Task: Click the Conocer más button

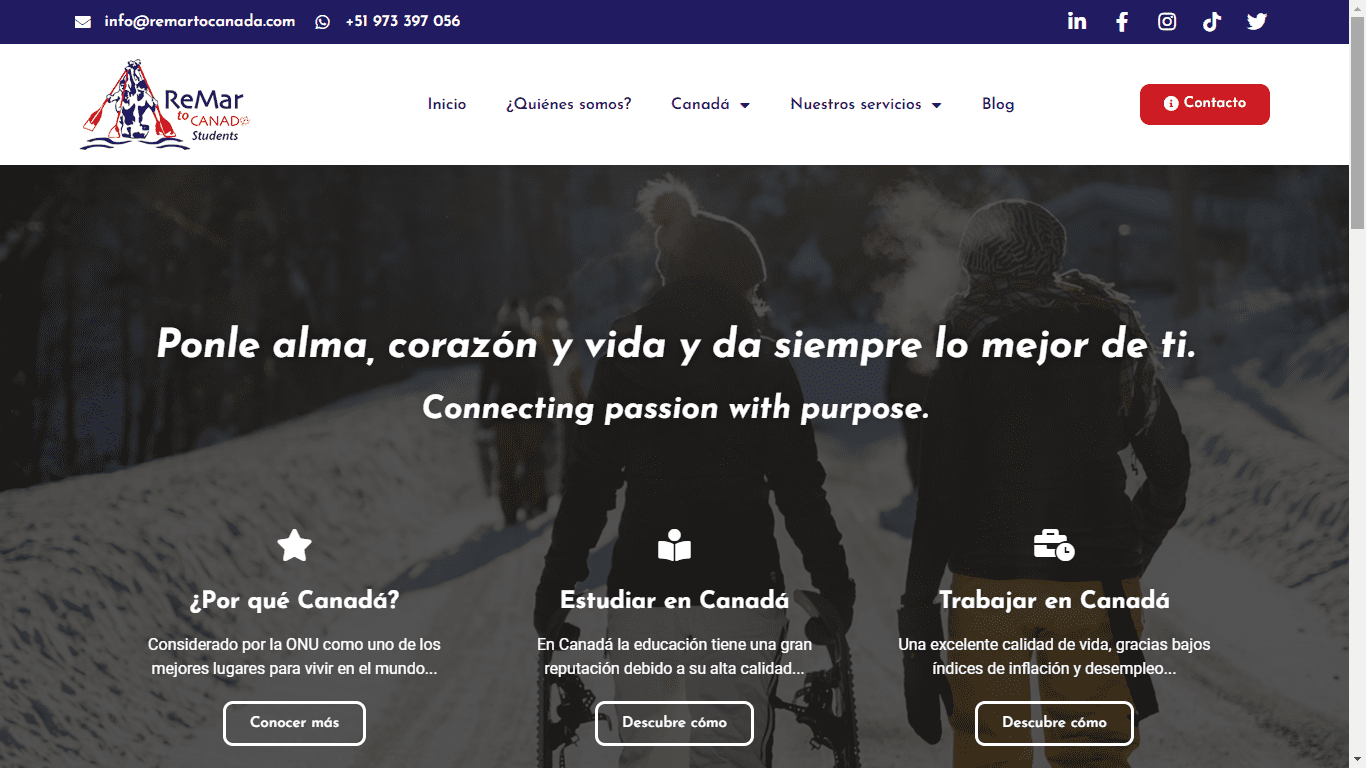Action: (x=294, y=723)
